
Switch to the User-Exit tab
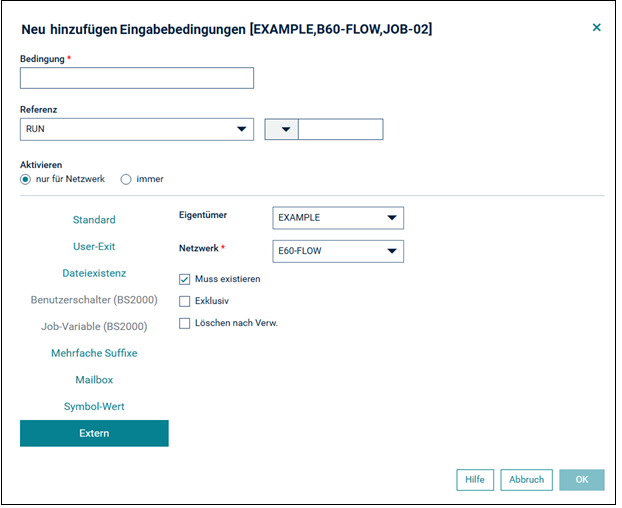tap(94, 246)
